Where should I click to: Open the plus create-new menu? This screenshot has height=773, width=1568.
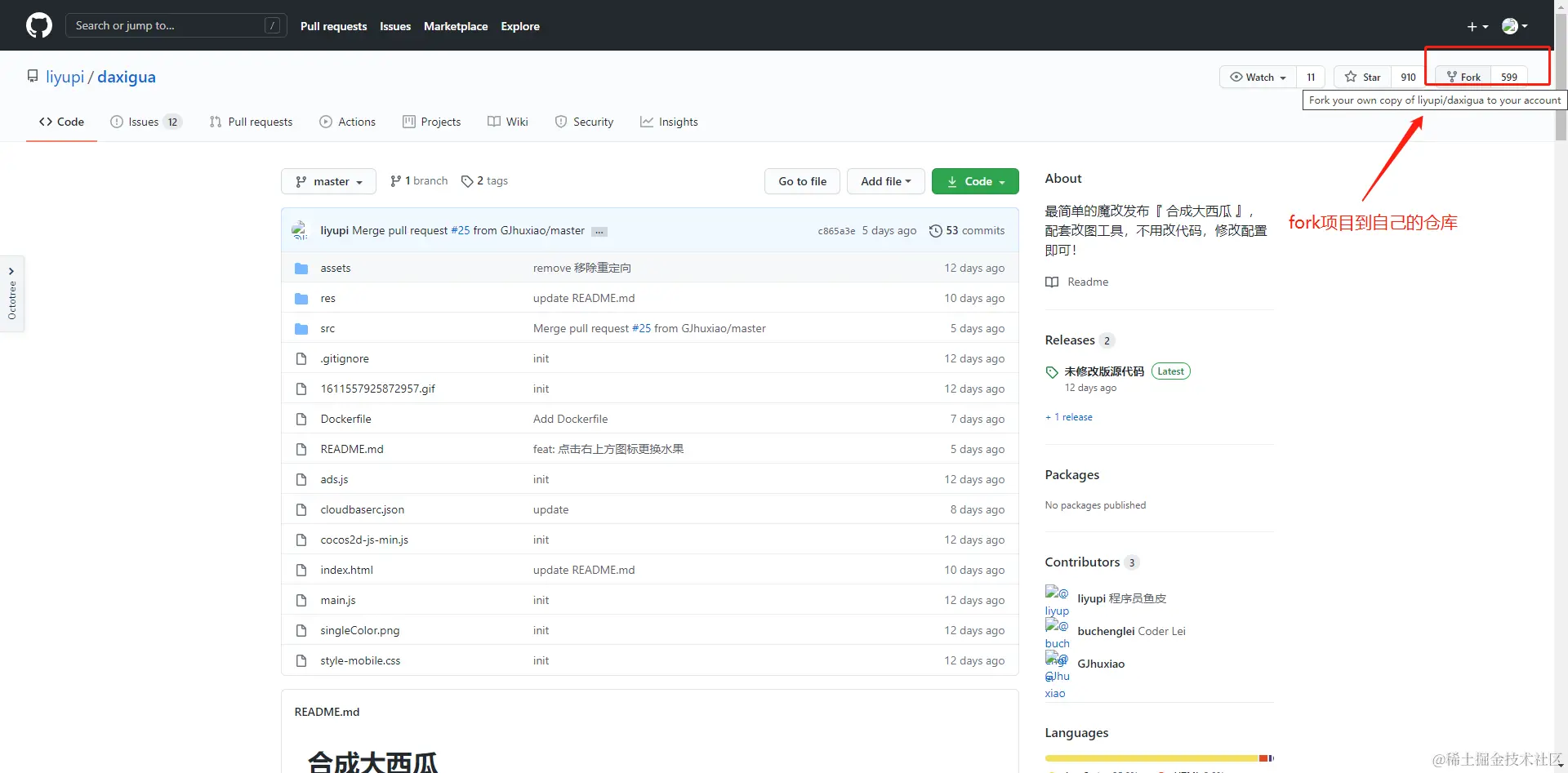1477,26
